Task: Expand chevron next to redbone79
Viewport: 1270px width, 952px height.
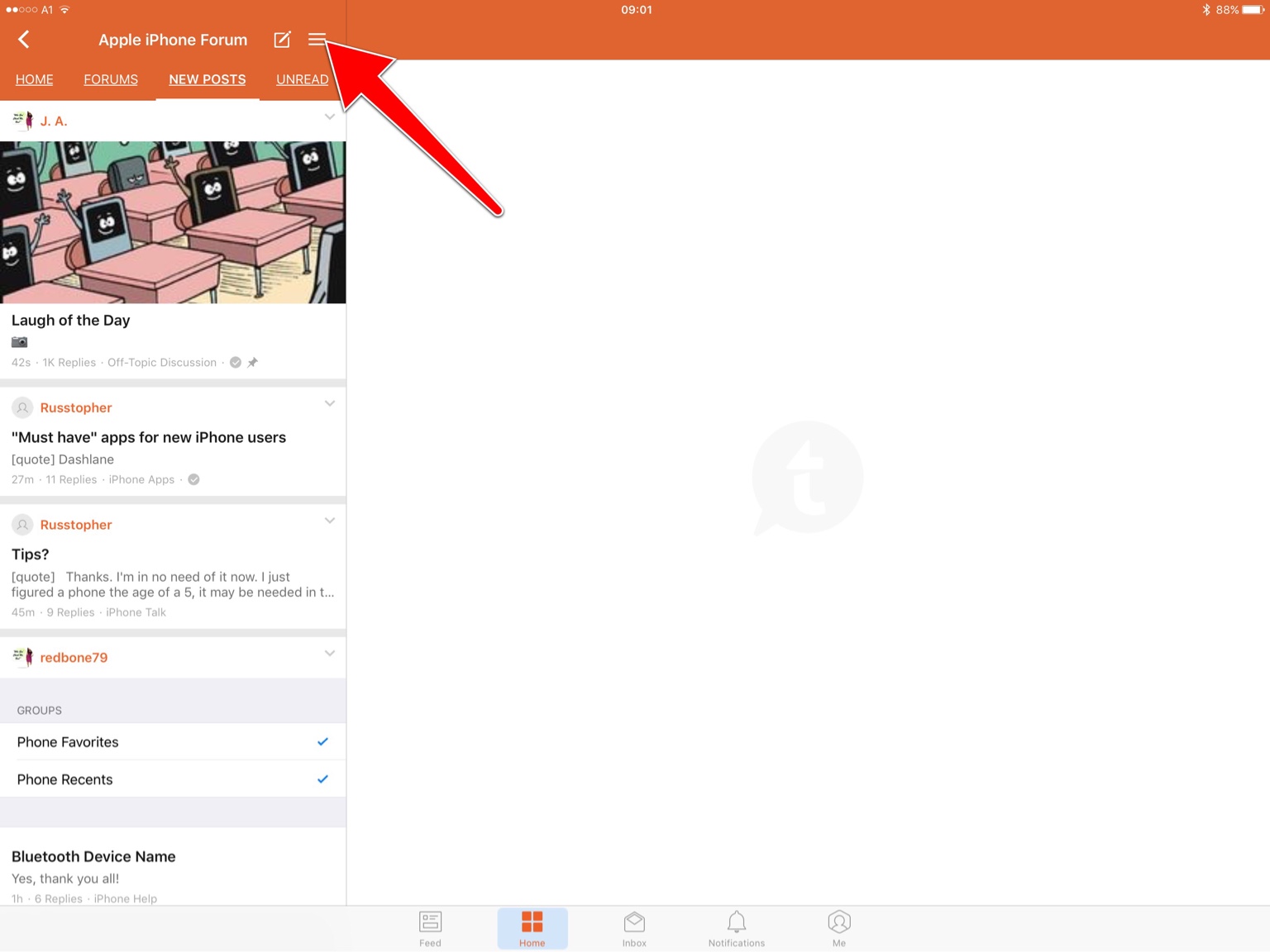Action: [330, 654]
